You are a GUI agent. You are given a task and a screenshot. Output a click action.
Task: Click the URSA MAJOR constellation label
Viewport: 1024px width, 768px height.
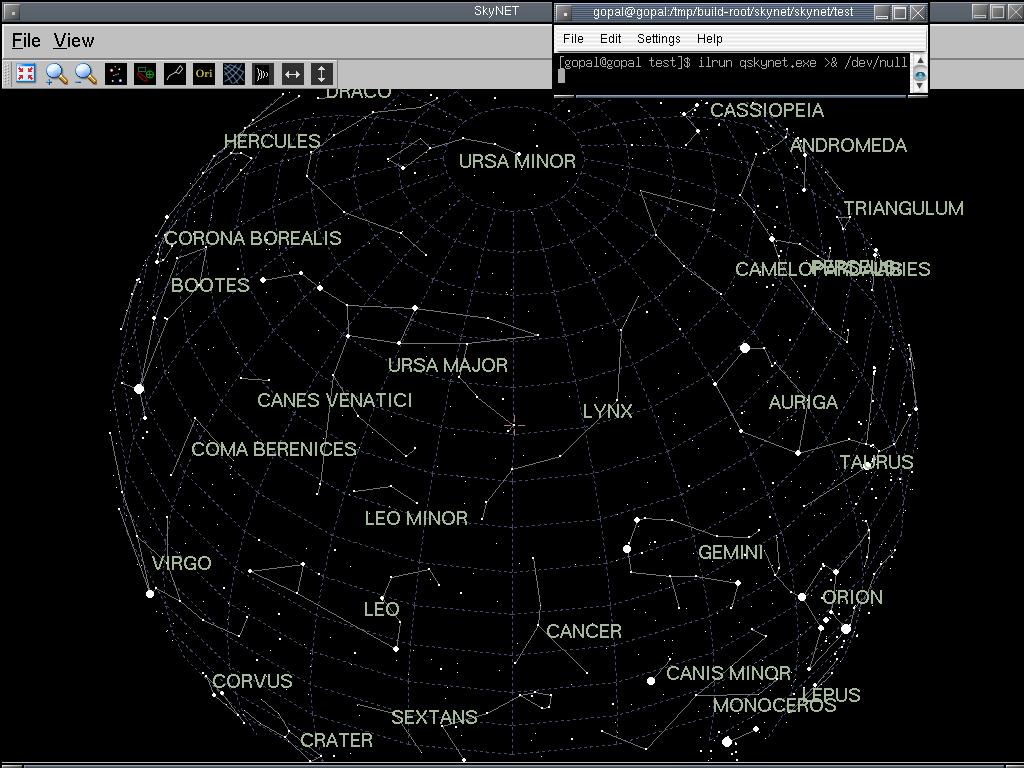pos(448,366)
